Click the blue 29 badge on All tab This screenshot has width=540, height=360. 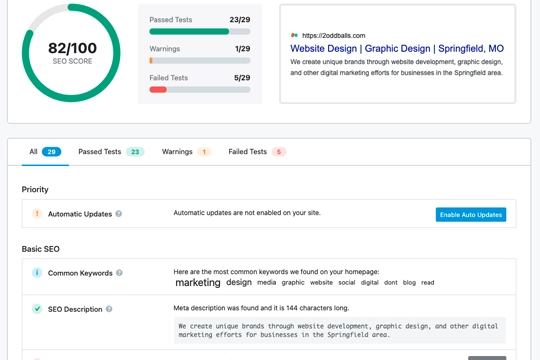[51, 152]
